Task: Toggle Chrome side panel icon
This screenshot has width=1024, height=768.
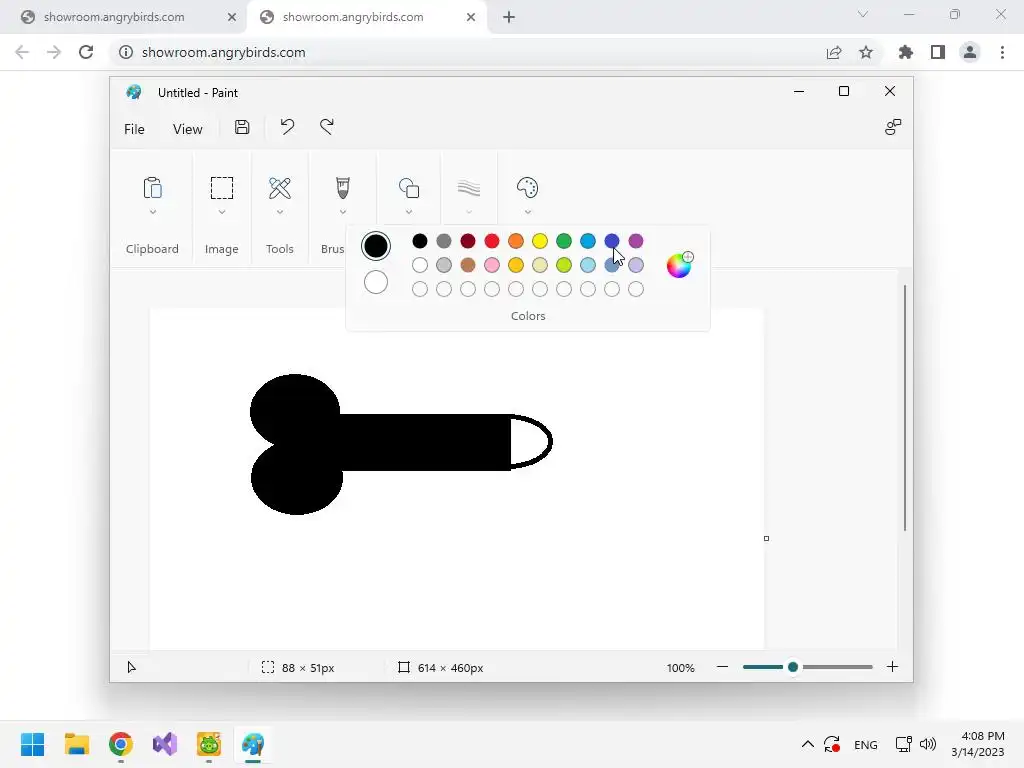Action: point(938,52)
